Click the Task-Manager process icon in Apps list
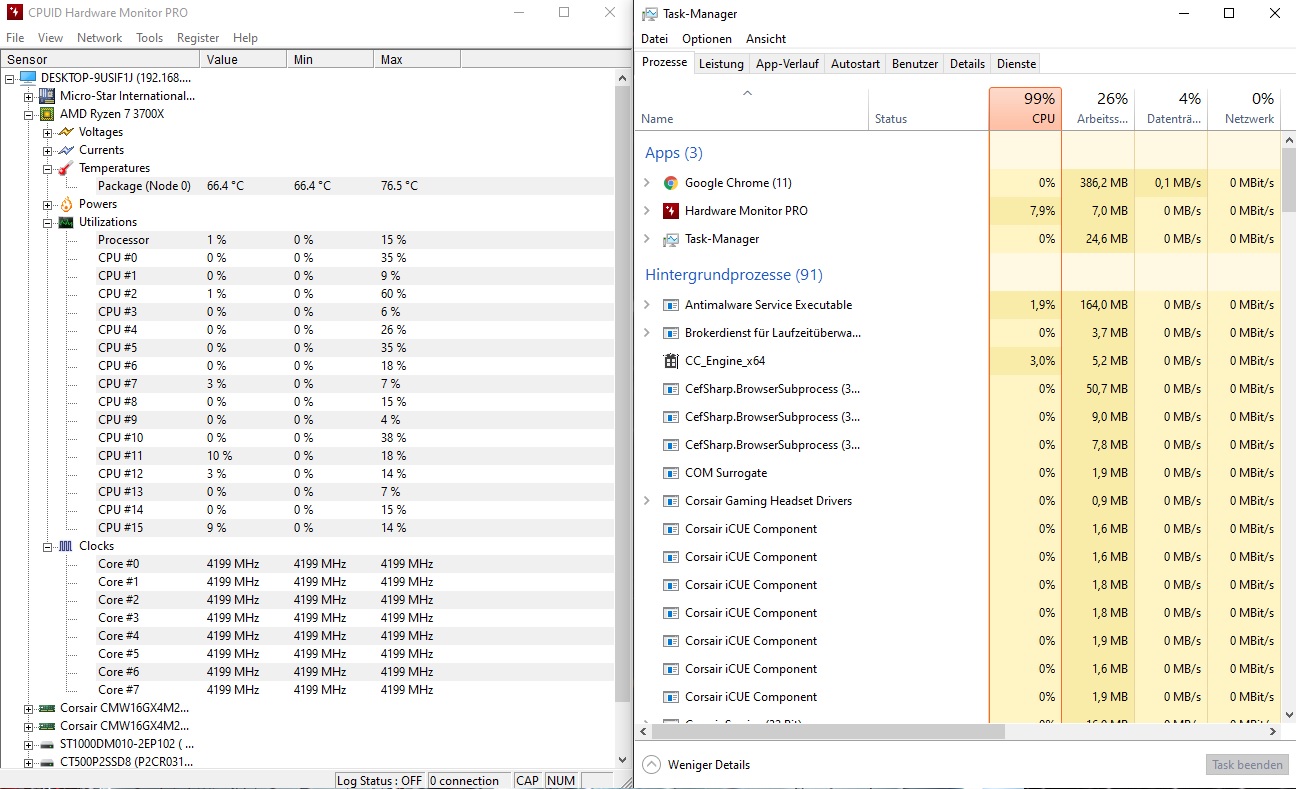Viewport: 1296px width, 789px height. 671,239
